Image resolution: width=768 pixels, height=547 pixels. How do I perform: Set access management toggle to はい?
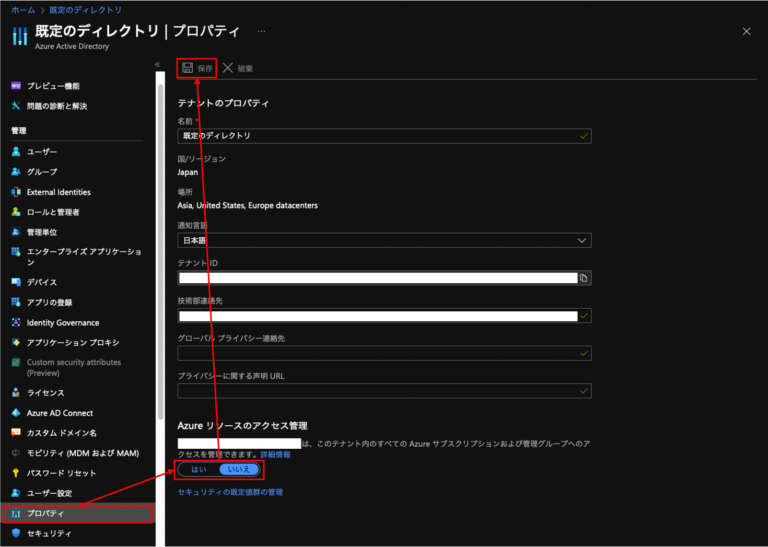tap(198, 470)
